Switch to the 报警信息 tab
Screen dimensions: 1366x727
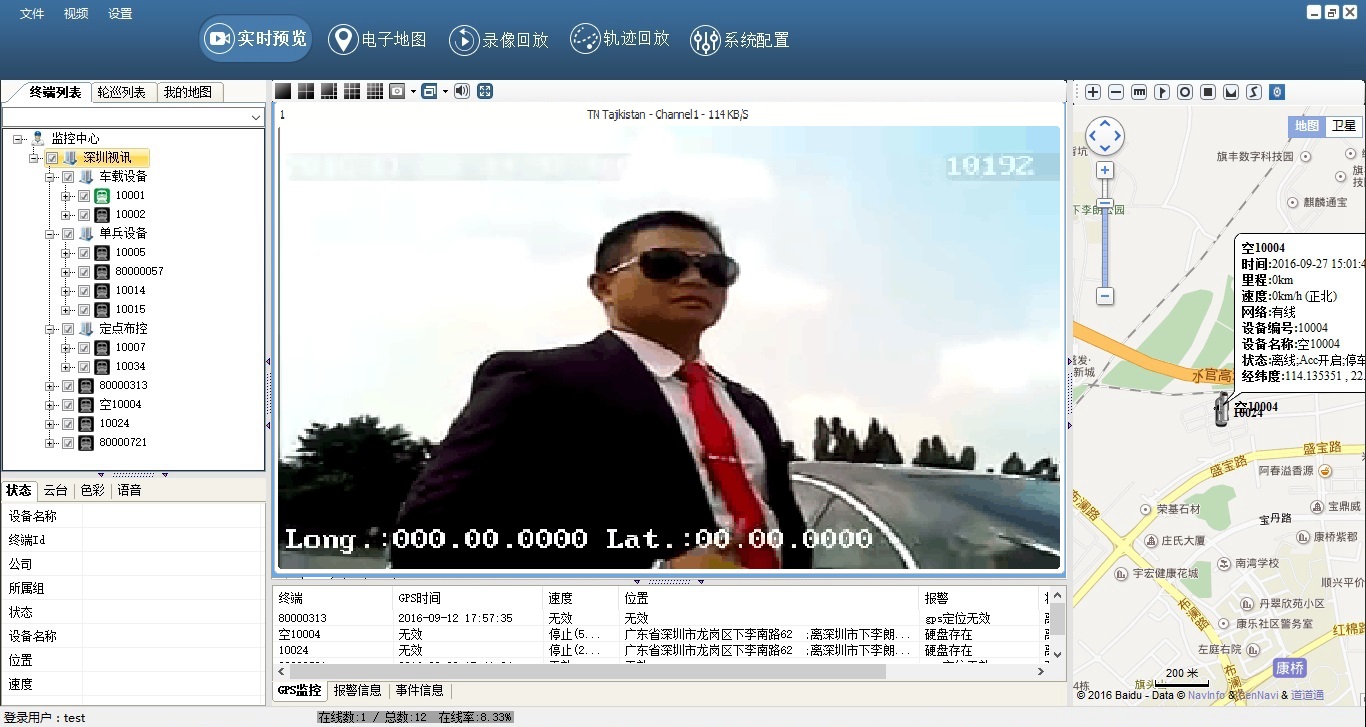(357, 690)
